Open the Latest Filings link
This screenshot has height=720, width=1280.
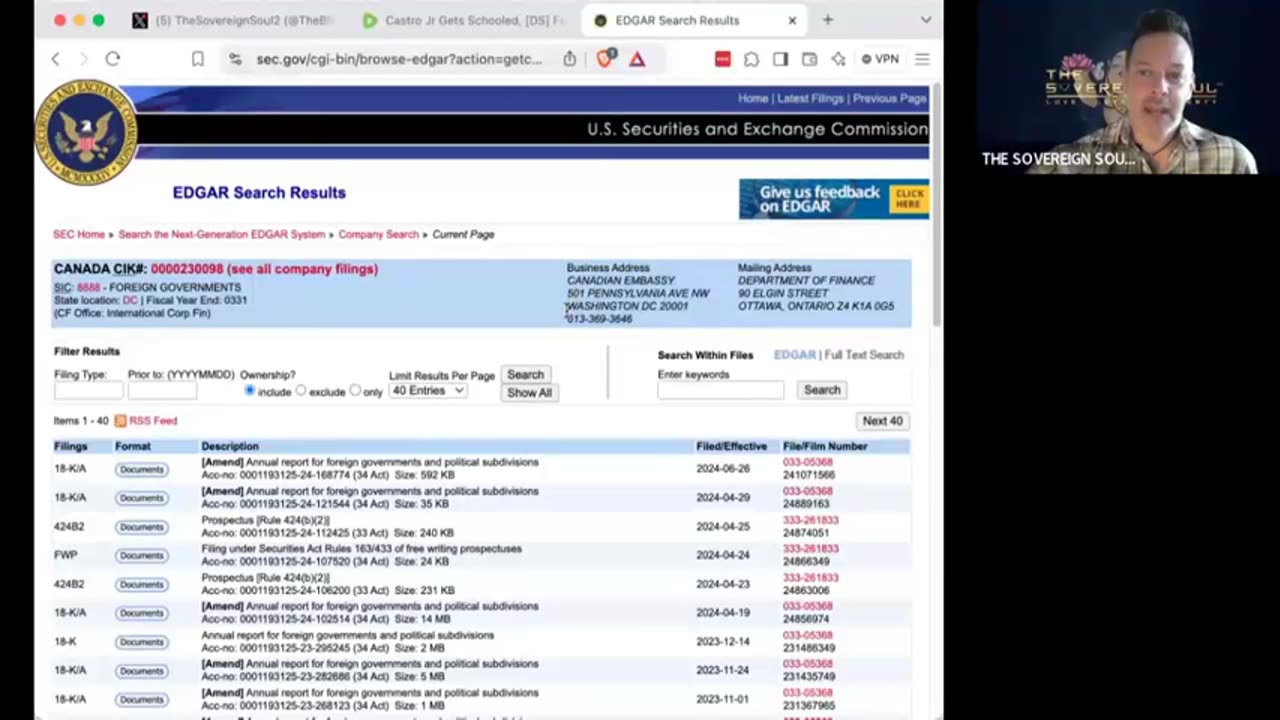pyautogui.click(x=811, y=98)
